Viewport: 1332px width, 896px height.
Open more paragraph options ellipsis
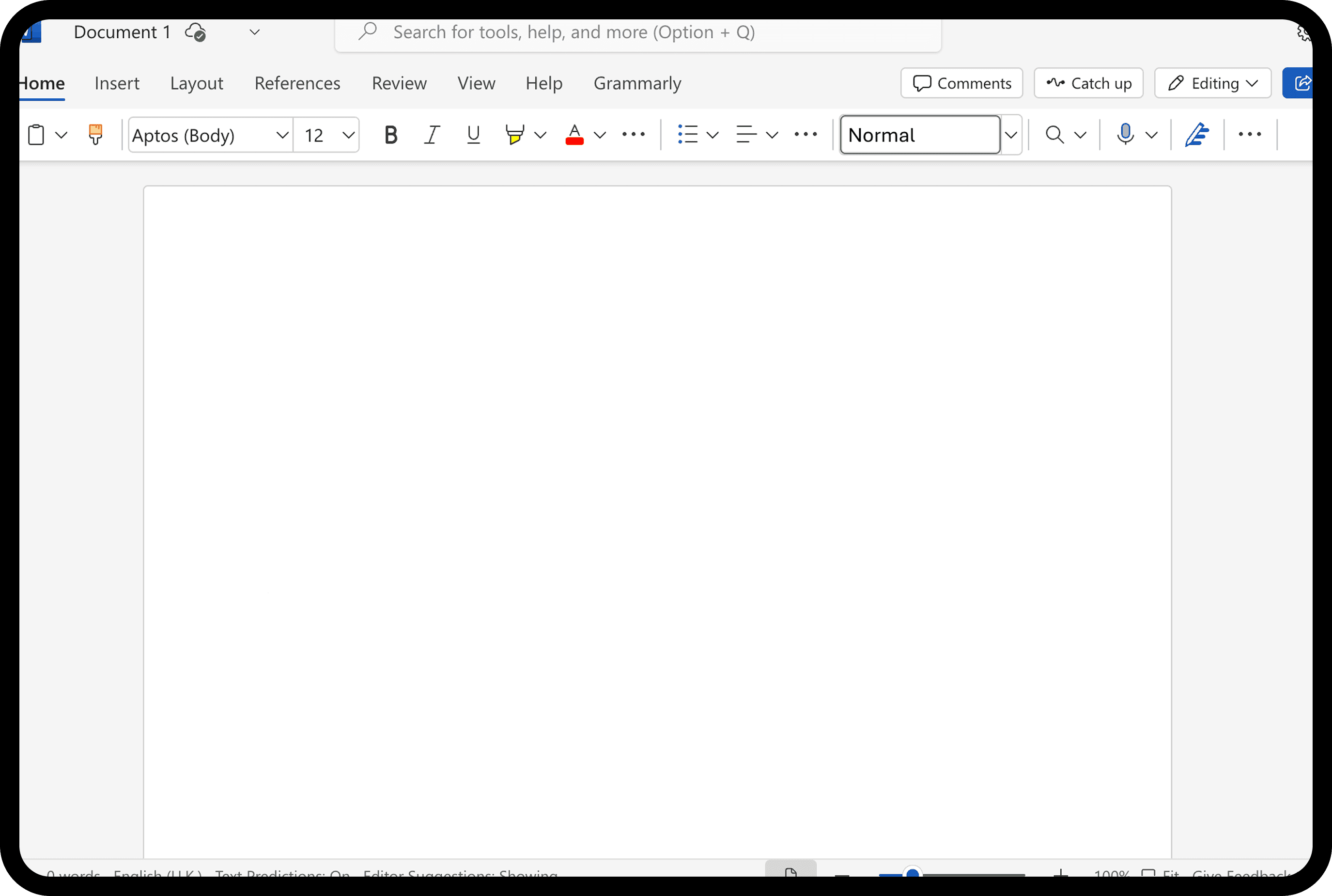coord(805,134)
